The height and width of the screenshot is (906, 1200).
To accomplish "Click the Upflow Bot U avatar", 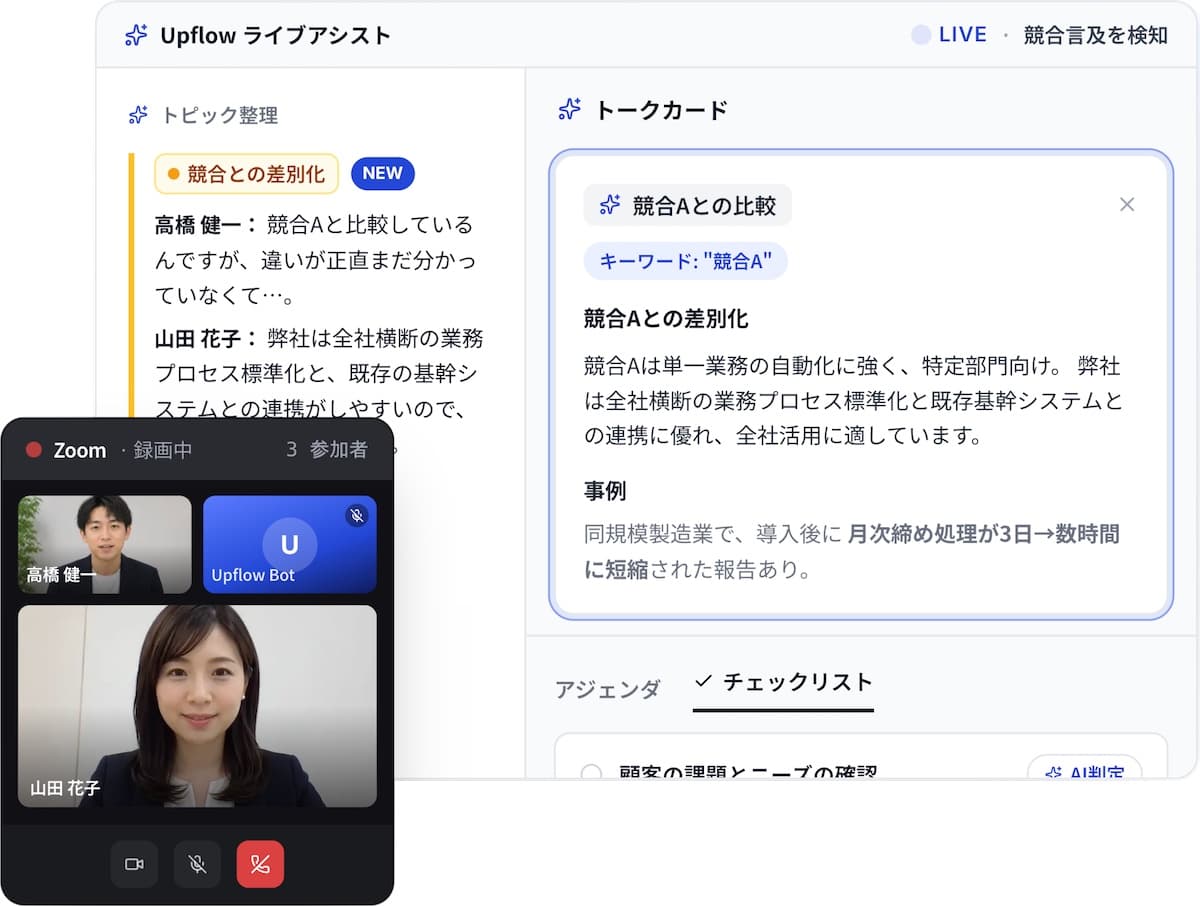I will pos(289,544).
